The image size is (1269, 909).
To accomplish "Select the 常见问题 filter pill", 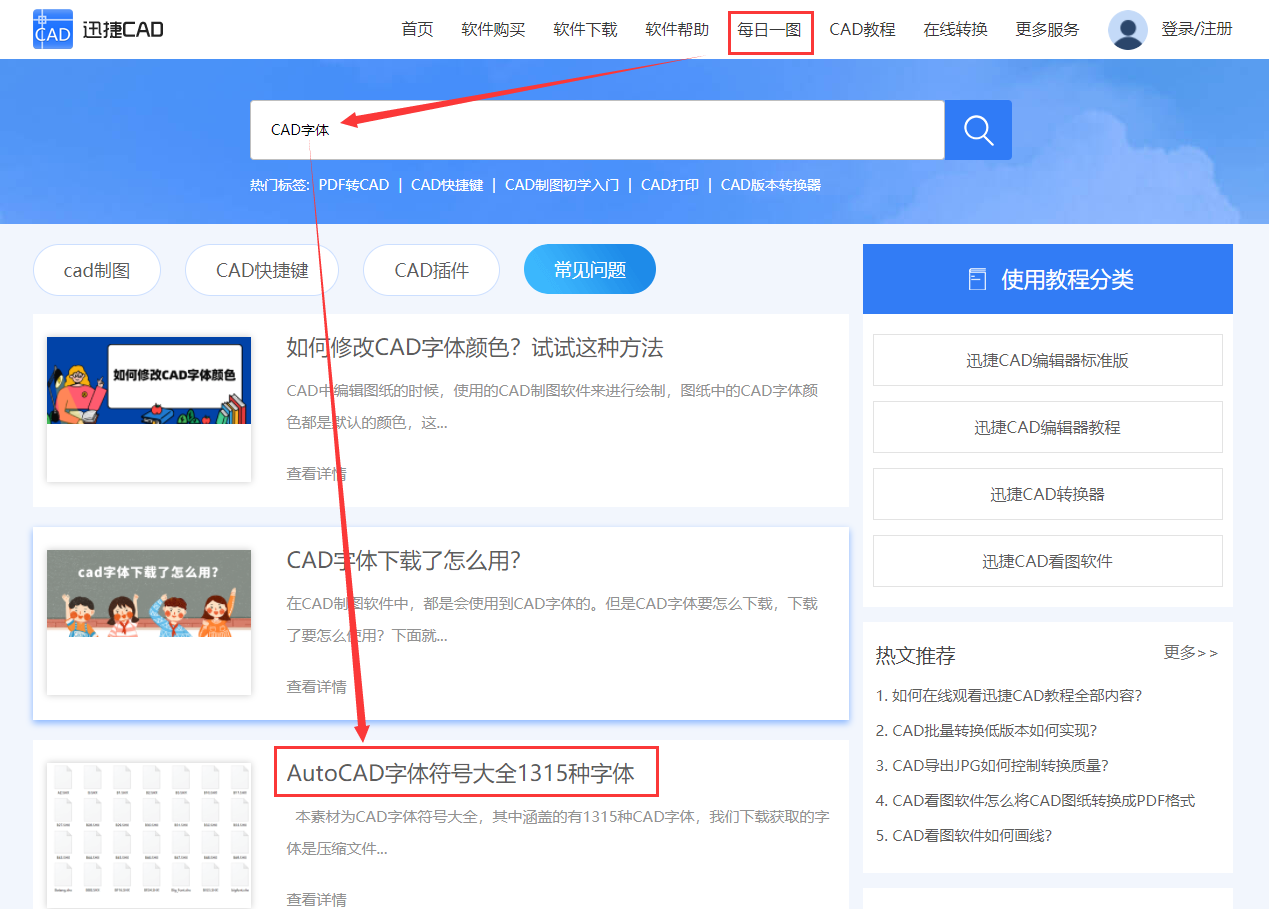I will click(589, 268).
